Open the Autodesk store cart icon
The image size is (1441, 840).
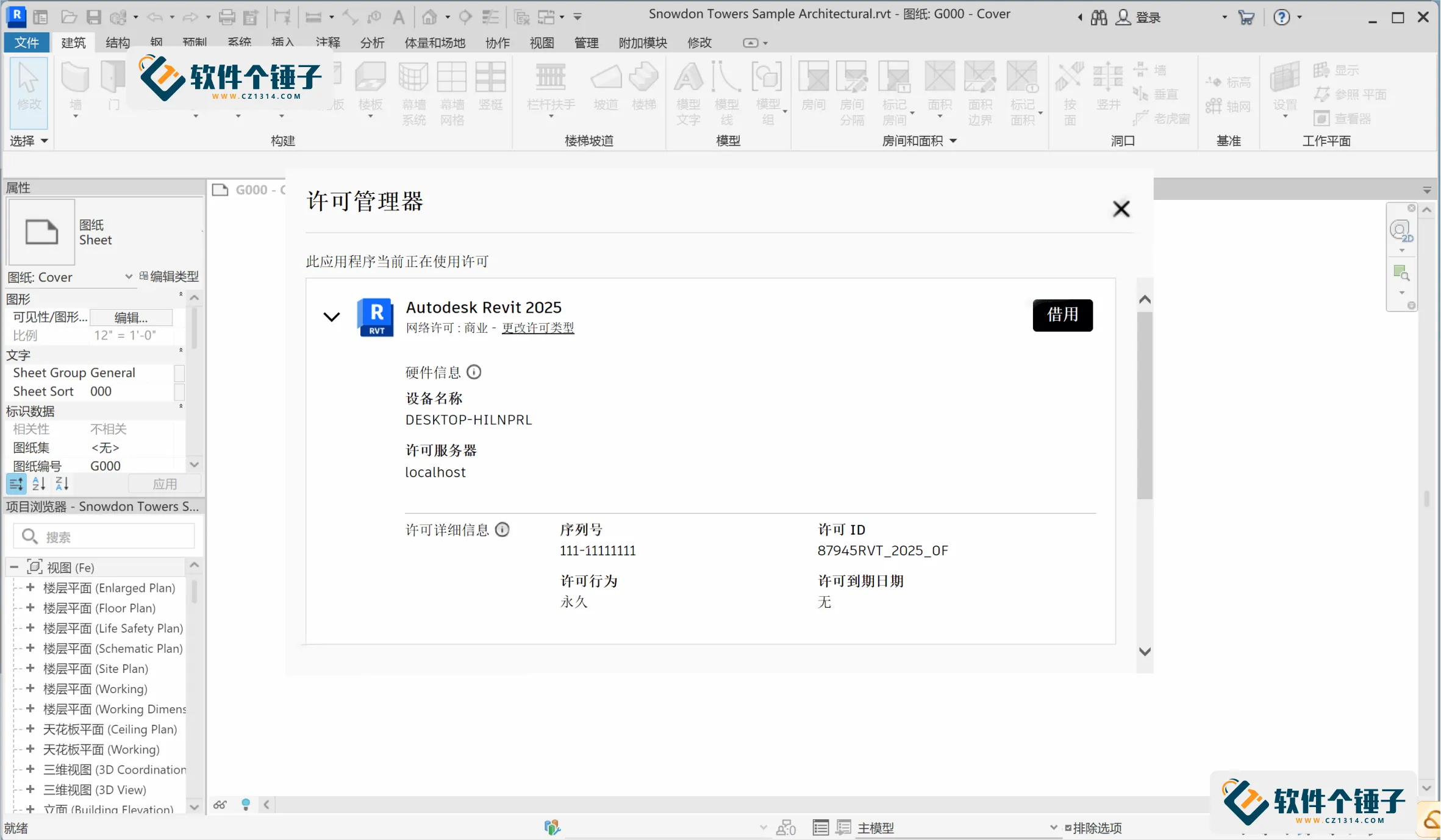(x=1246, y=18)
